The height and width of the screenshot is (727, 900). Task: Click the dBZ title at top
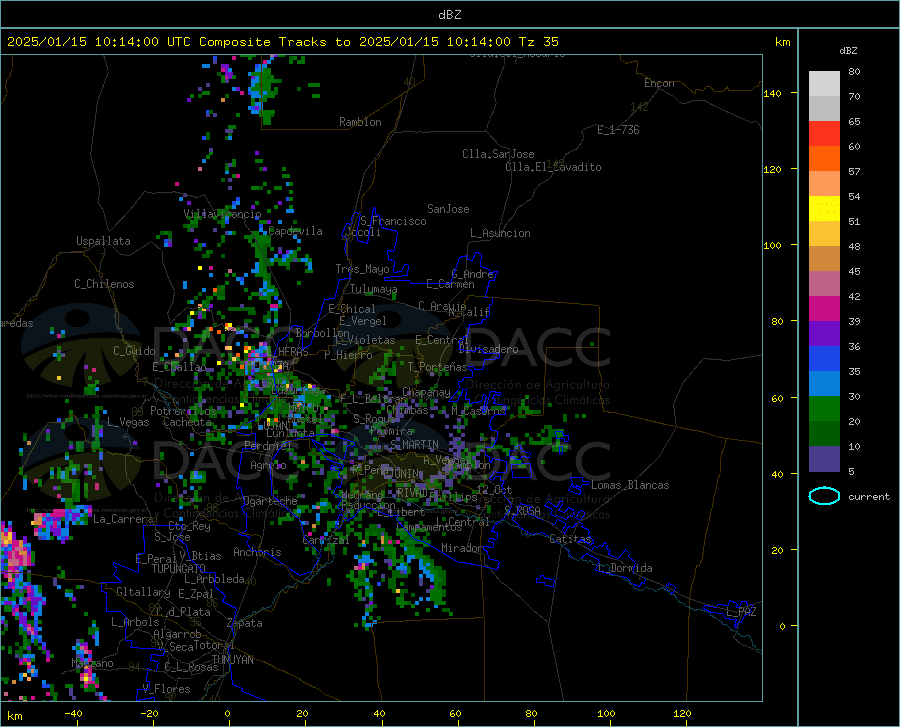(449, 15)
